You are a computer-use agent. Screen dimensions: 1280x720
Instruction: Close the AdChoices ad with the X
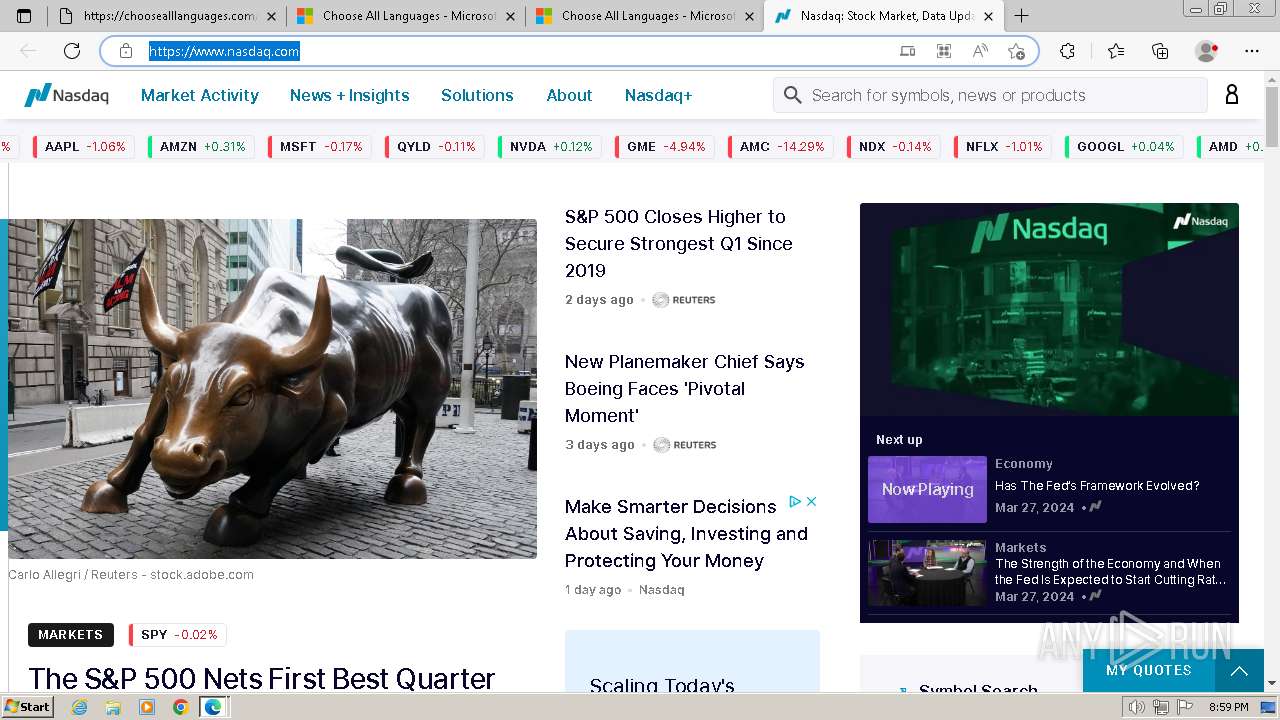coord(812,501)
